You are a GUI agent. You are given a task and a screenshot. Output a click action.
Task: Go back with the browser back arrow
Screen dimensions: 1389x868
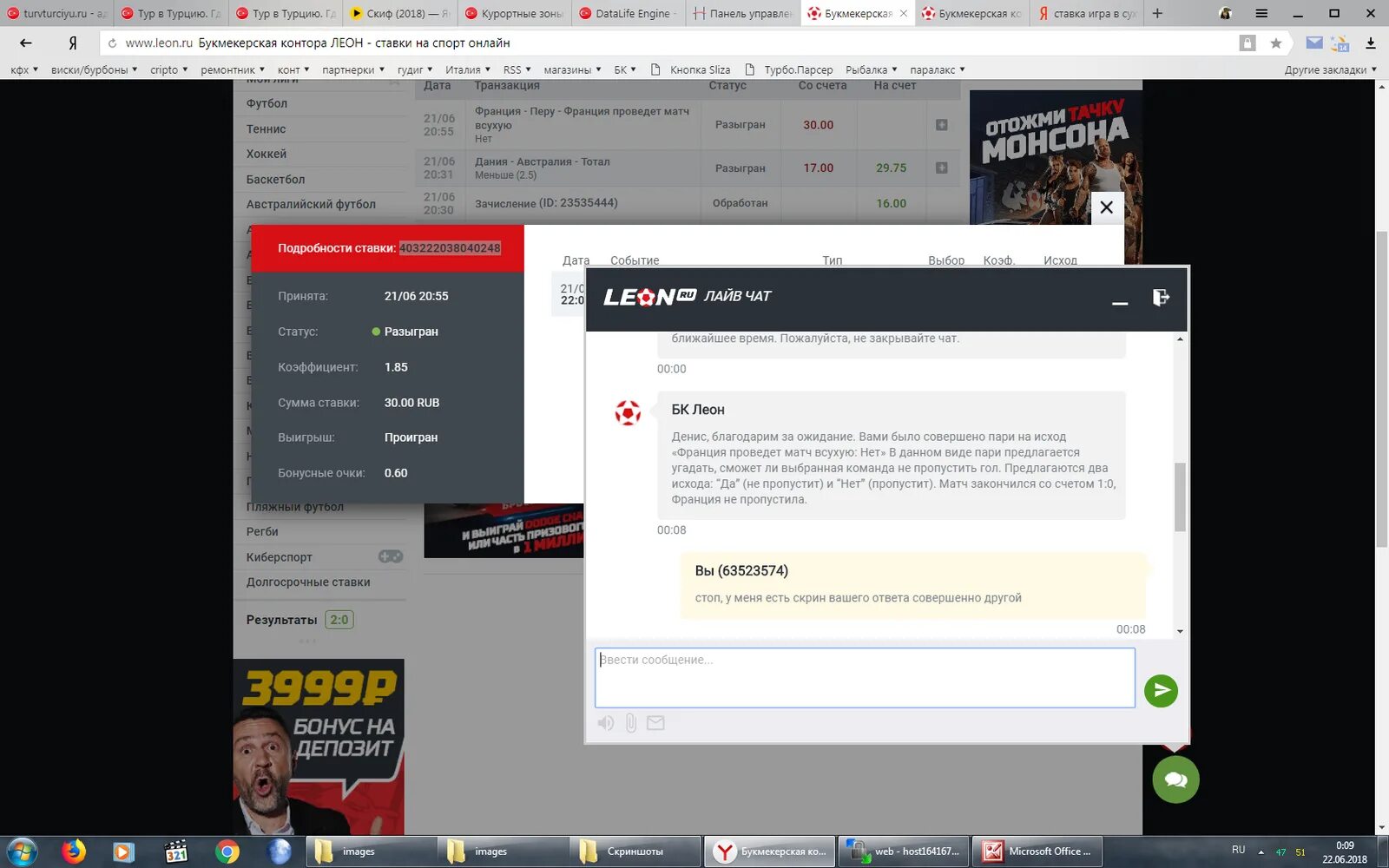26,43
